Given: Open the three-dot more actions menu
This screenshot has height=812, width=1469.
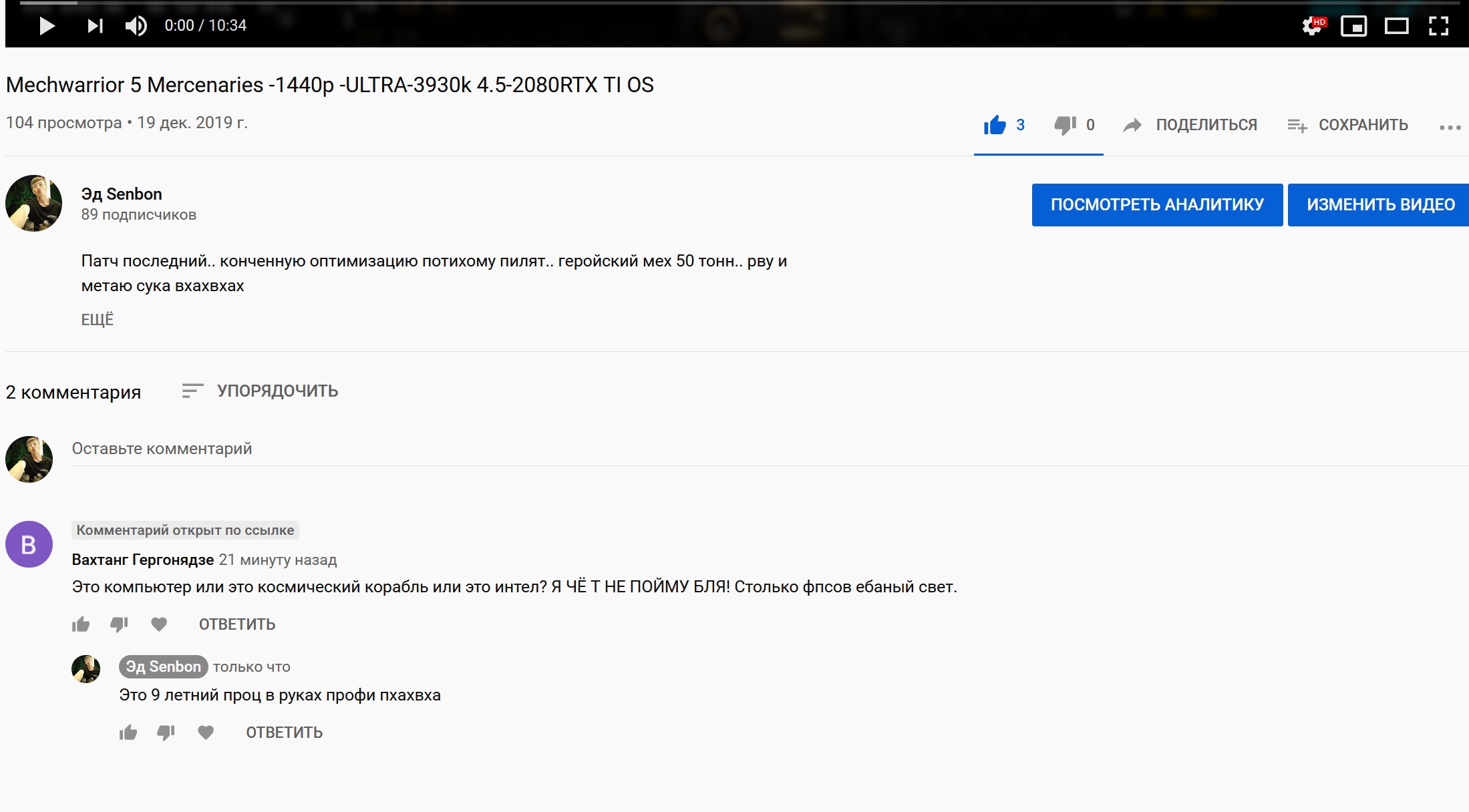Looking at the screenshot, I should point(1450,127).
